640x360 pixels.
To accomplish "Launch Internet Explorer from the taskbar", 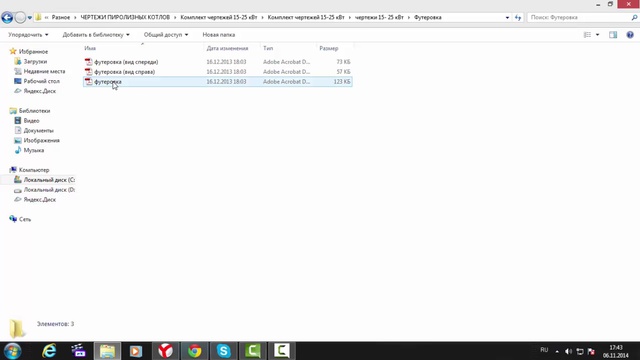I will [x=49, y=351].
